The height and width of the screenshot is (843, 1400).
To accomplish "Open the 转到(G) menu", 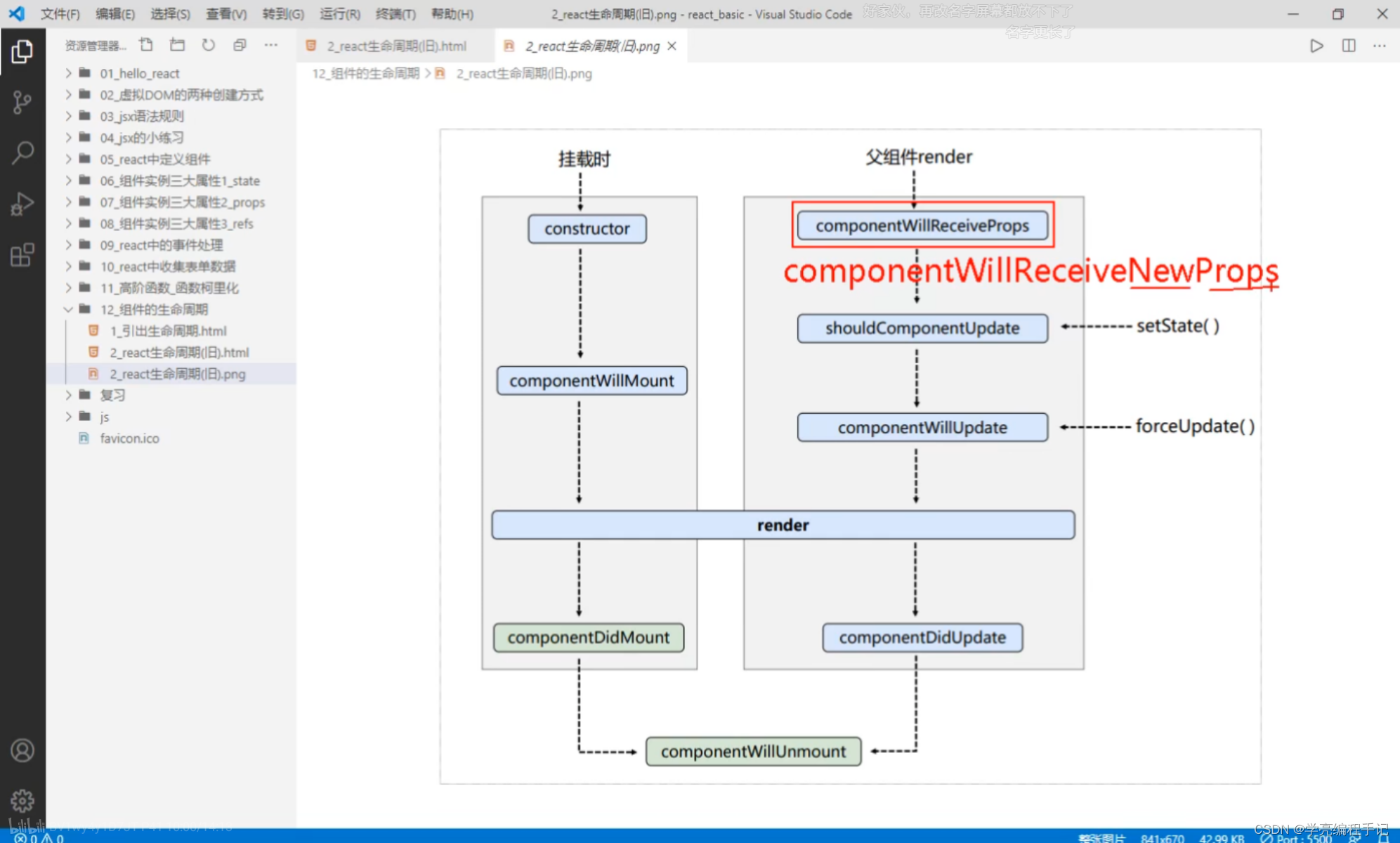I will (x=283, y=13).
